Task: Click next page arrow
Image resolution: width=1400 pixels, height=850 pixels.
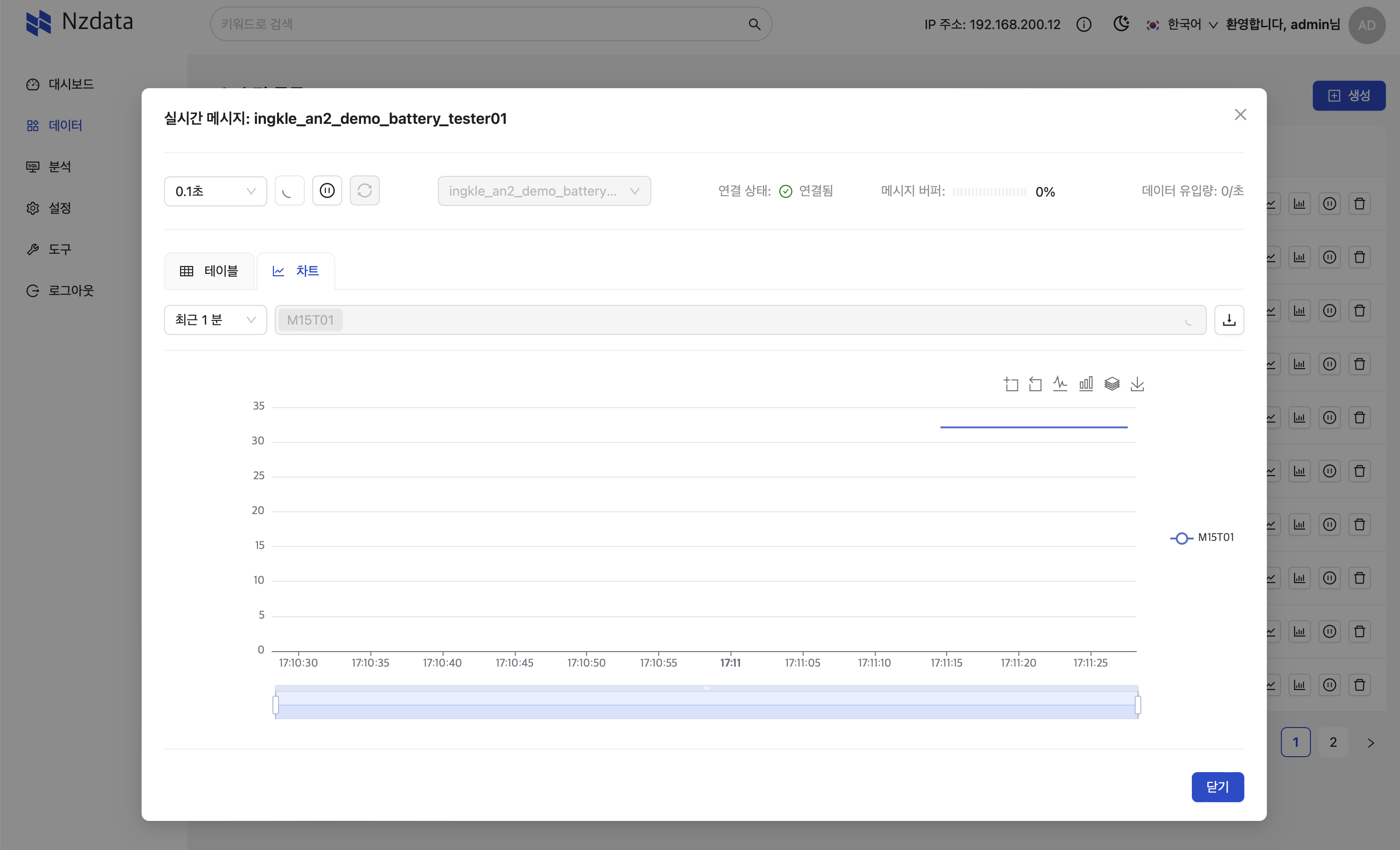Action: pyautogui.click(x=1370, y=743)
